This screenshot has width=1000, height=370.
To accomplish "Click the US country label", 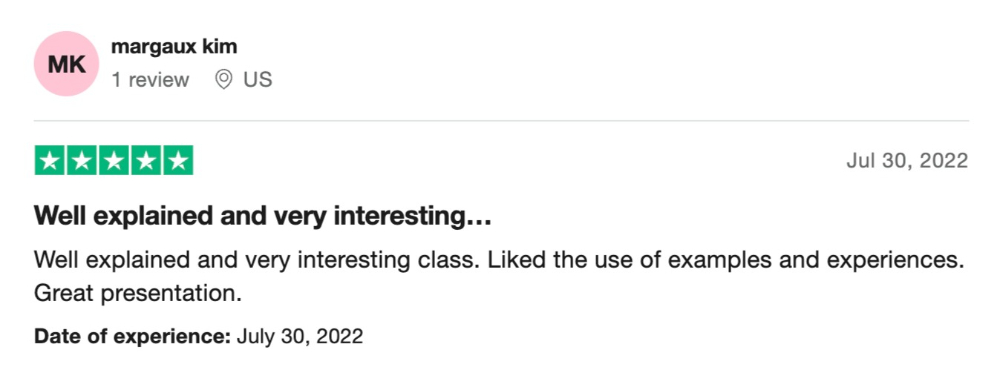I will tap(258, 80).
